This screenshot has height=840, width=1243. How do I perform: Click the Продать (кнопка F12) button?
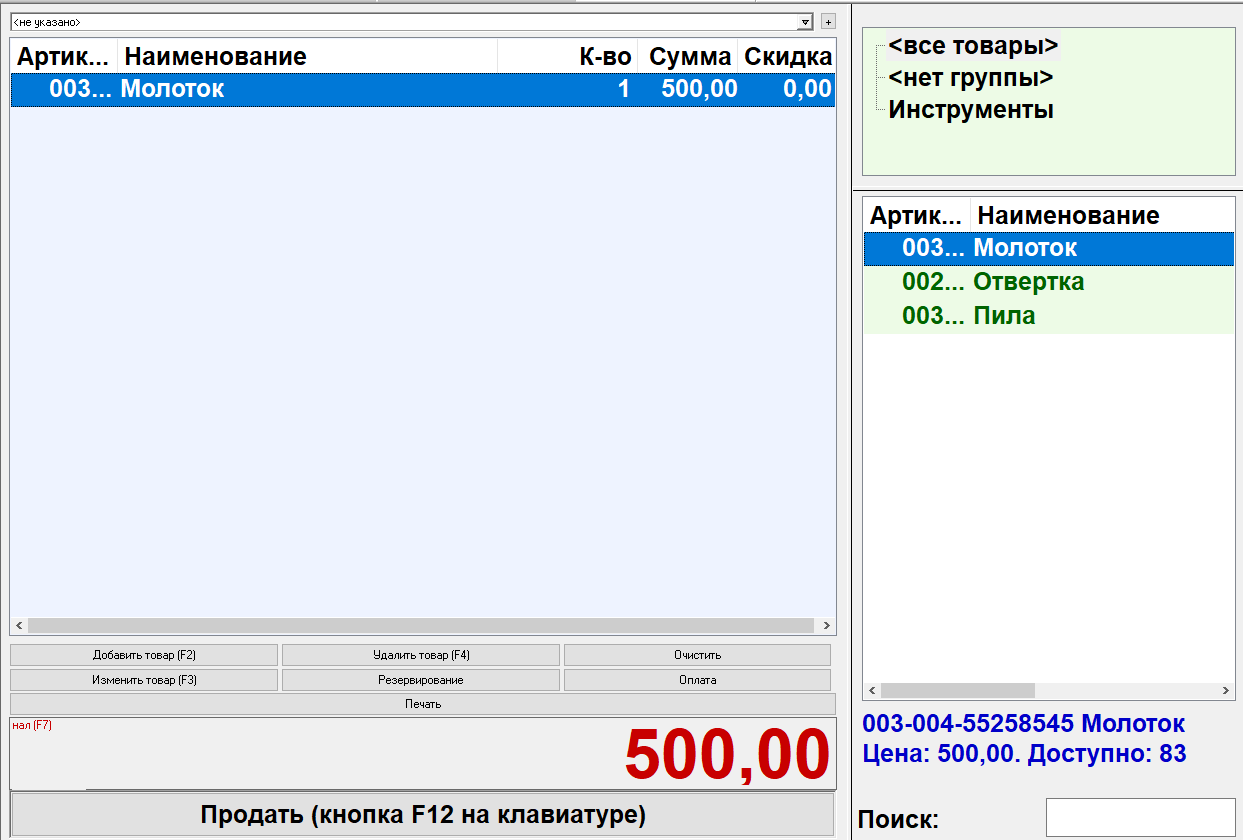(422, 814)
